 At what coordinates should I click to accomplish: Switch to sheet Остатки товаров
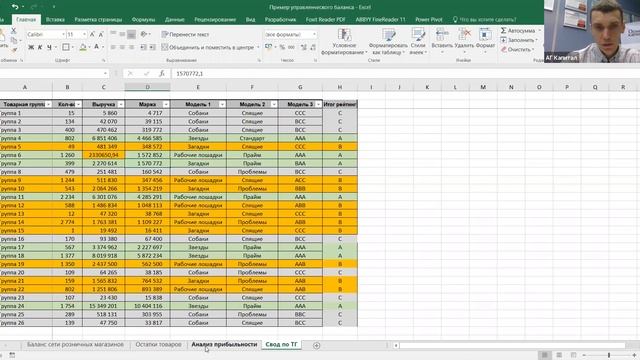click(x=158, y=344)
